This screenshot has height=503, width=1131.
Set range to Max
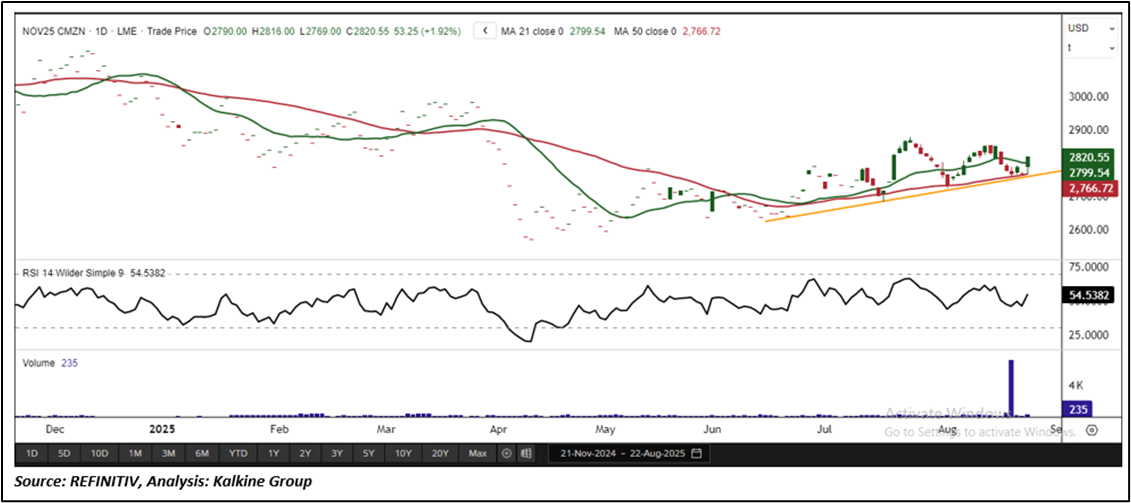click(478, 454)
